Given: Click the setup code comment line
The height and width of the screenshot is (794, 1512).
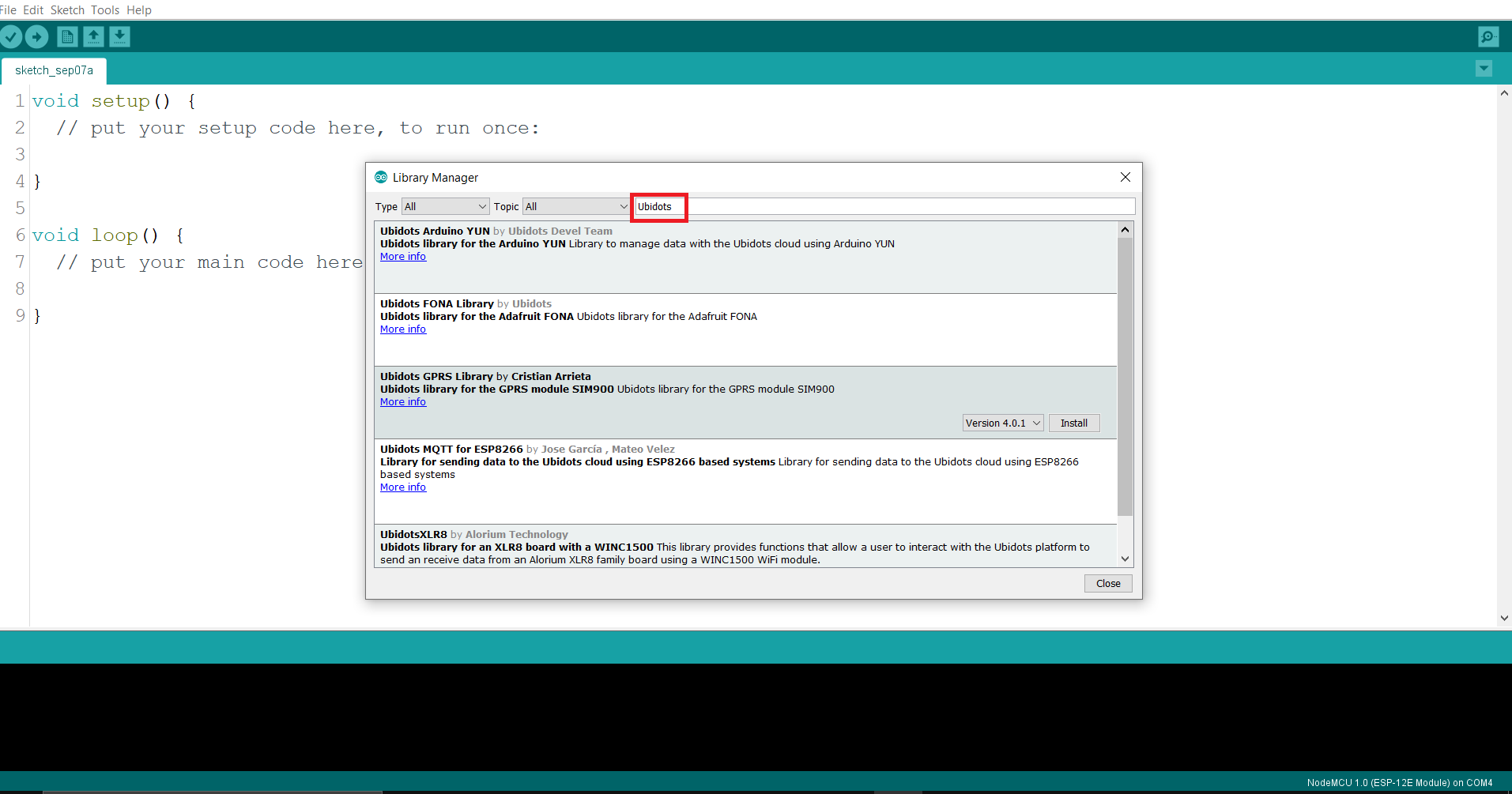Looking at the screenshot, I should 298,128.
